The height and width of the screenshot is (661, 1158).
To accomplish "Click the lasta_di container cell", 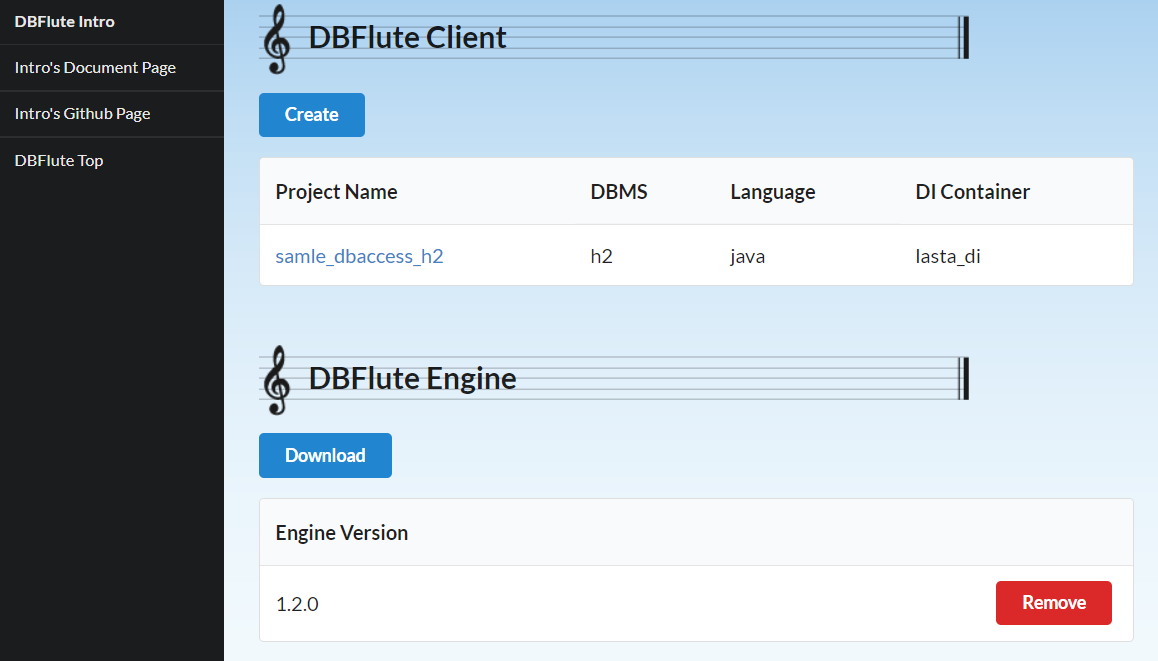I will [948, 256].
